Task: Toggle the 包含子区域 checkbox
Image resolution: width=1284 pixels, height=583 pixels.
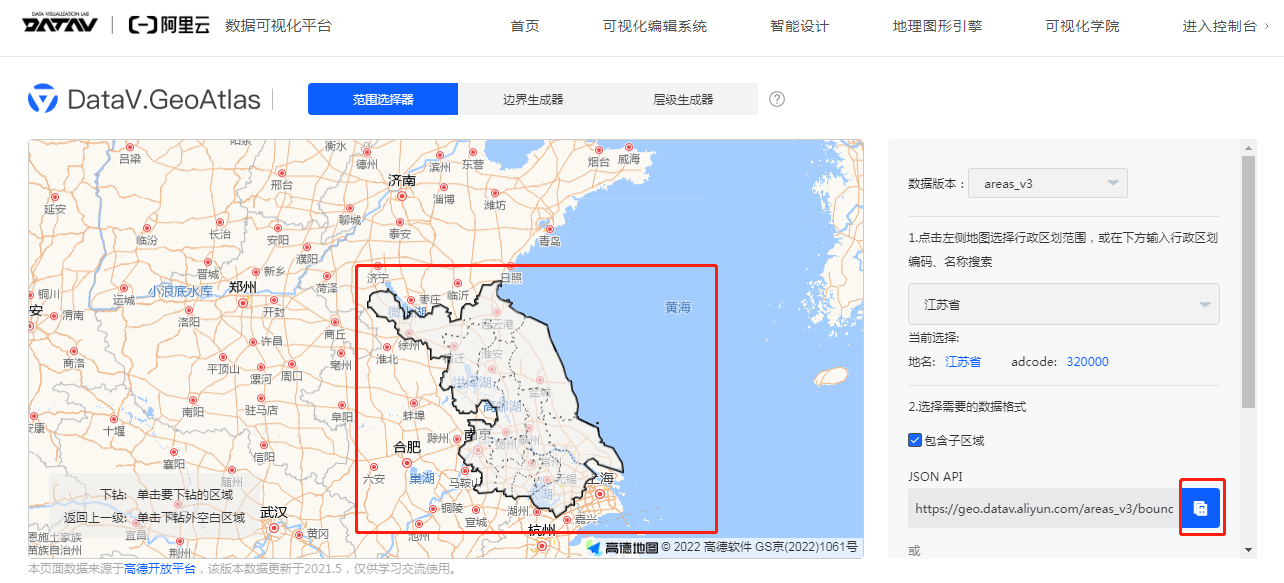Action: [x=915, y=440]
